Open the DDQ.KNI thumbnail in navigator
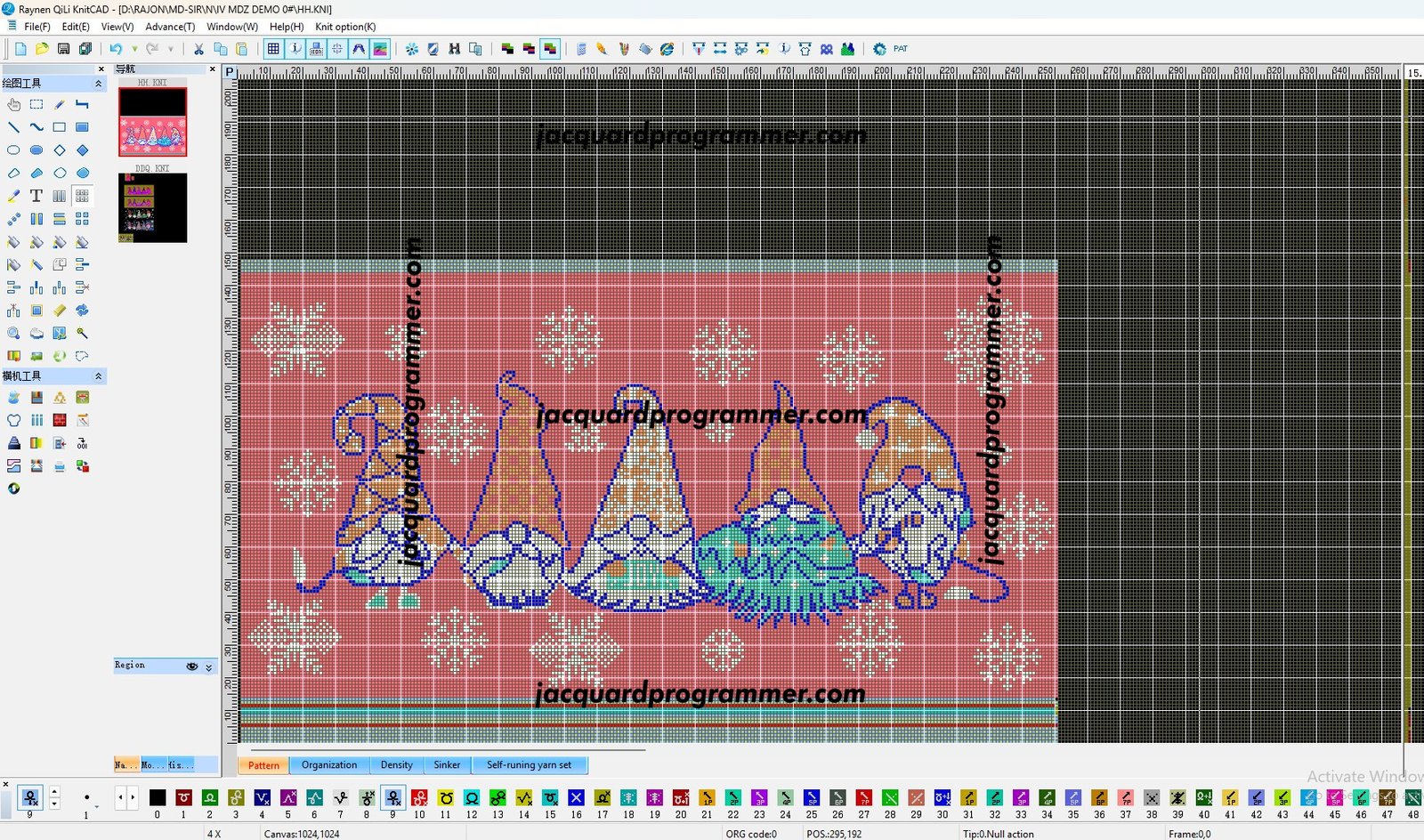Screen dimensions: 1424x840 tap(153, 207)
